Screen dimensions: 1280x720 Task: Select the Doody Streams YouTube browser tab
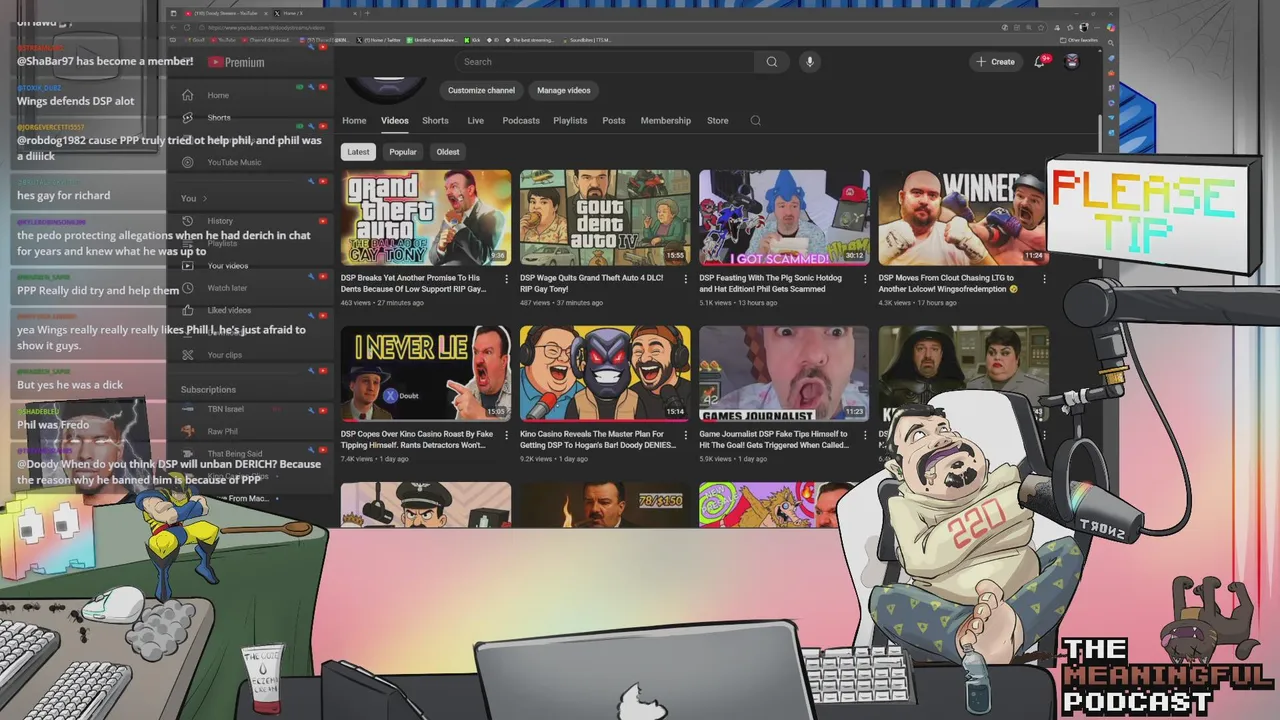pyautogui.click(x=226, y=13)
